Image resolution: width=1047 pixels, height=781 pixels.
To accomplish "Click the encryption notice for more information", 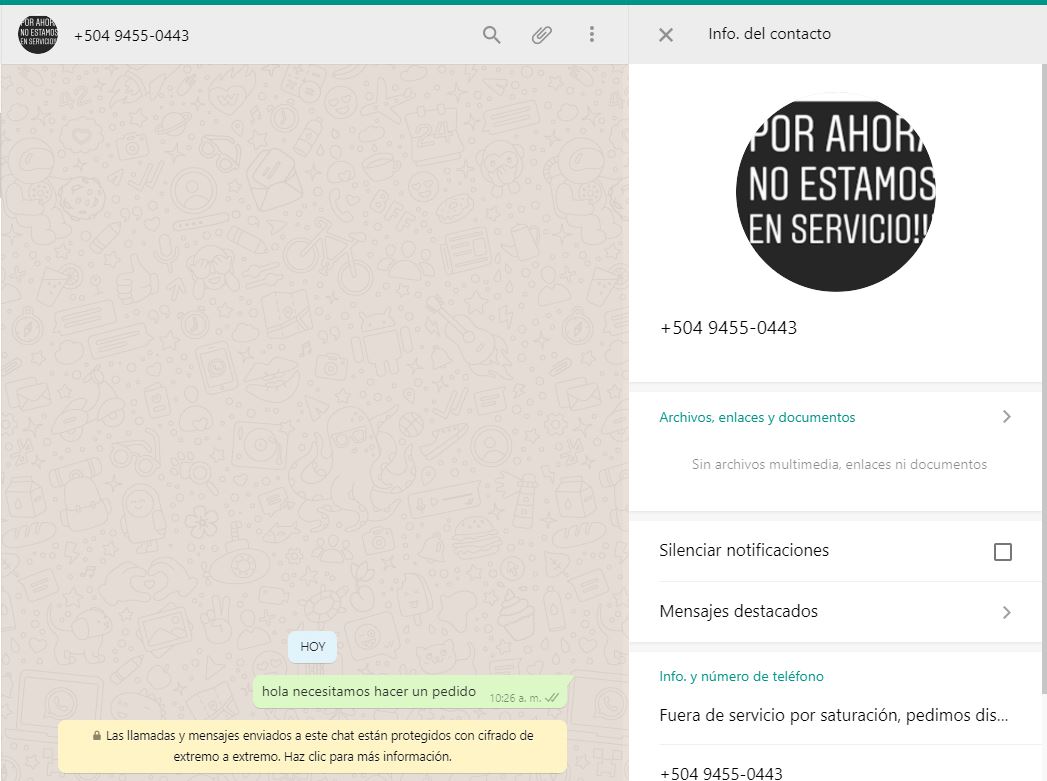I will tap(312, 746).
